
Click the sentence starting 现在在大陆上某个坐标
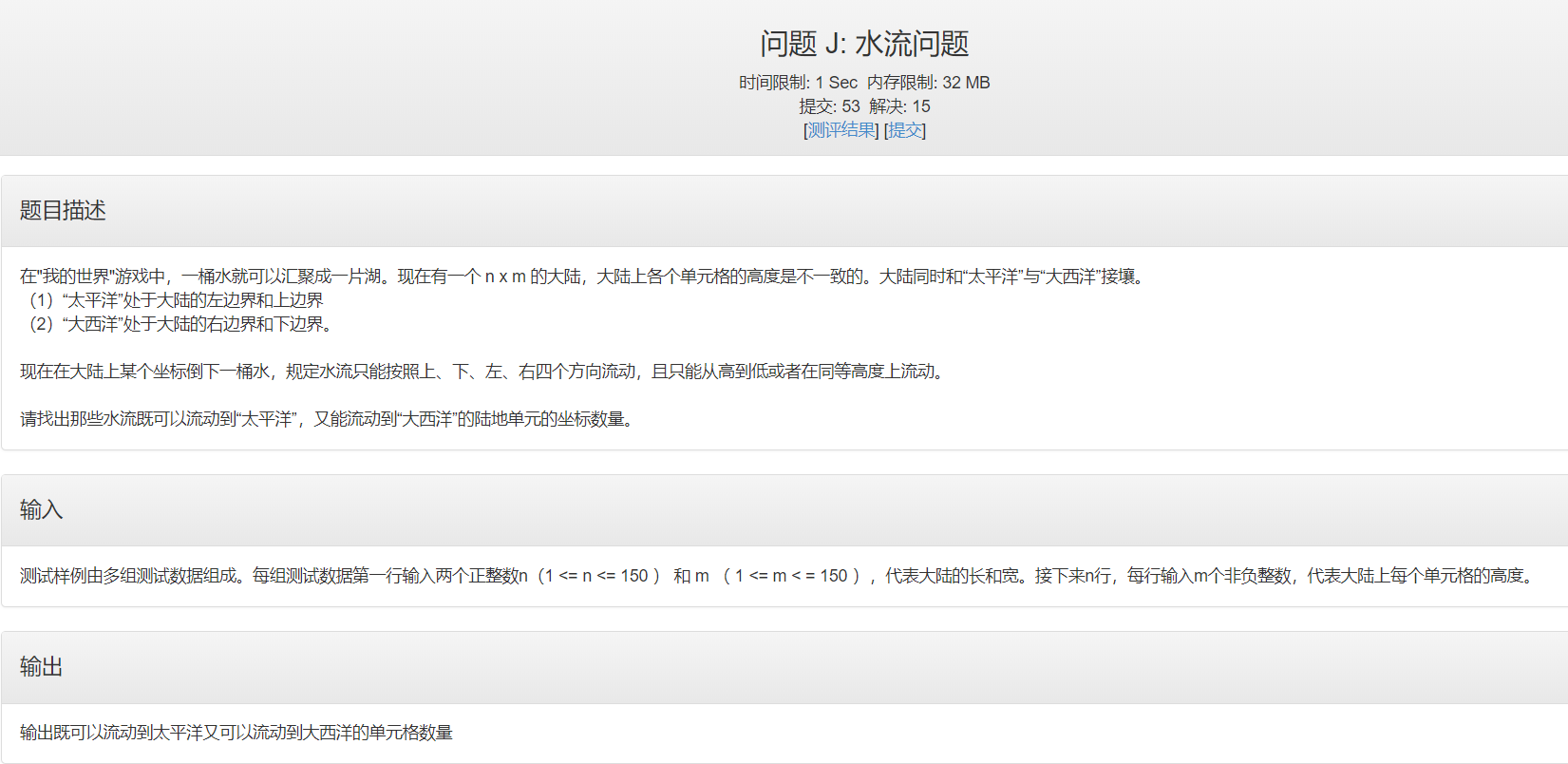click(x=484, y=372)
